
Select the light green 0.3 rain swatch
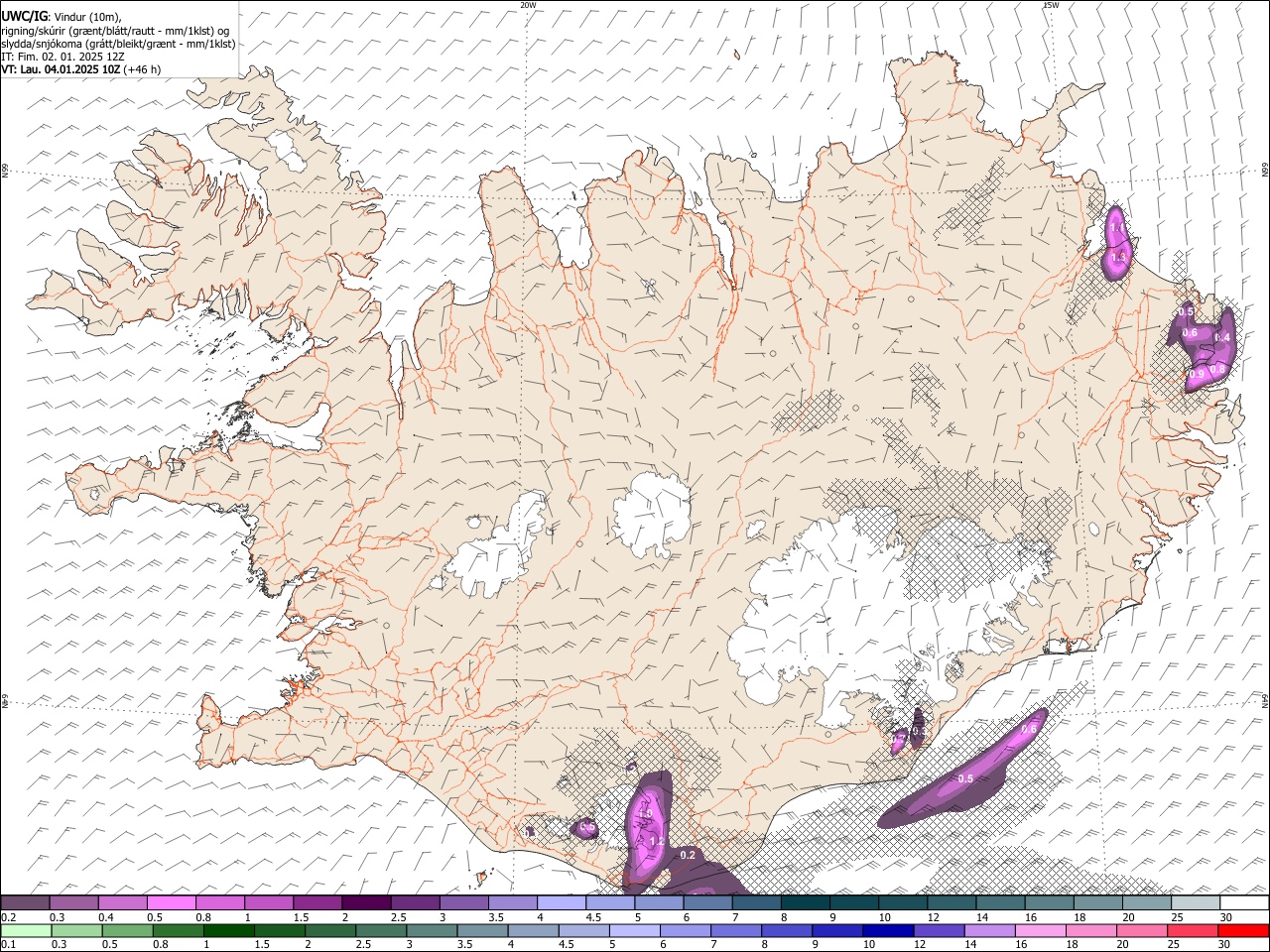[x=76, y=931]
